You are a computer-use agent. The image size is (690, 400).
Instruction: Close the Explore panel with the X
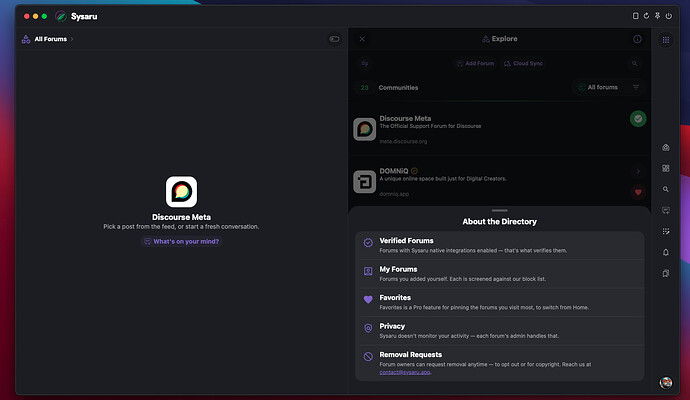(x=362, y=39)
